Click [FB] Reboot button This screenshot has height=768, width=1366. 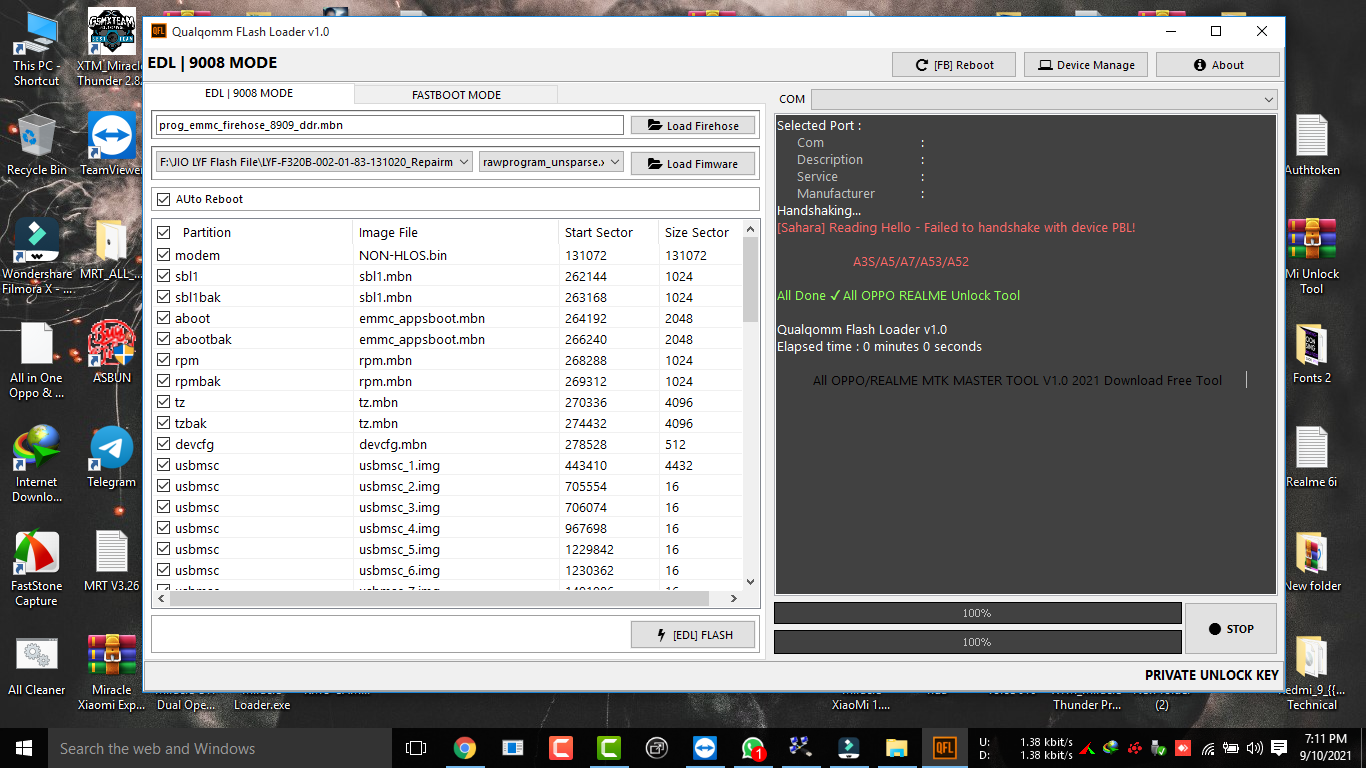[x=956, y=65]
